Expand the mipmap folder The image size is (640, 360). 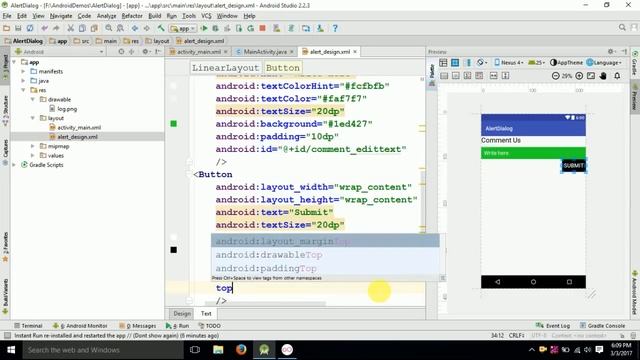[x=33, y=146]
